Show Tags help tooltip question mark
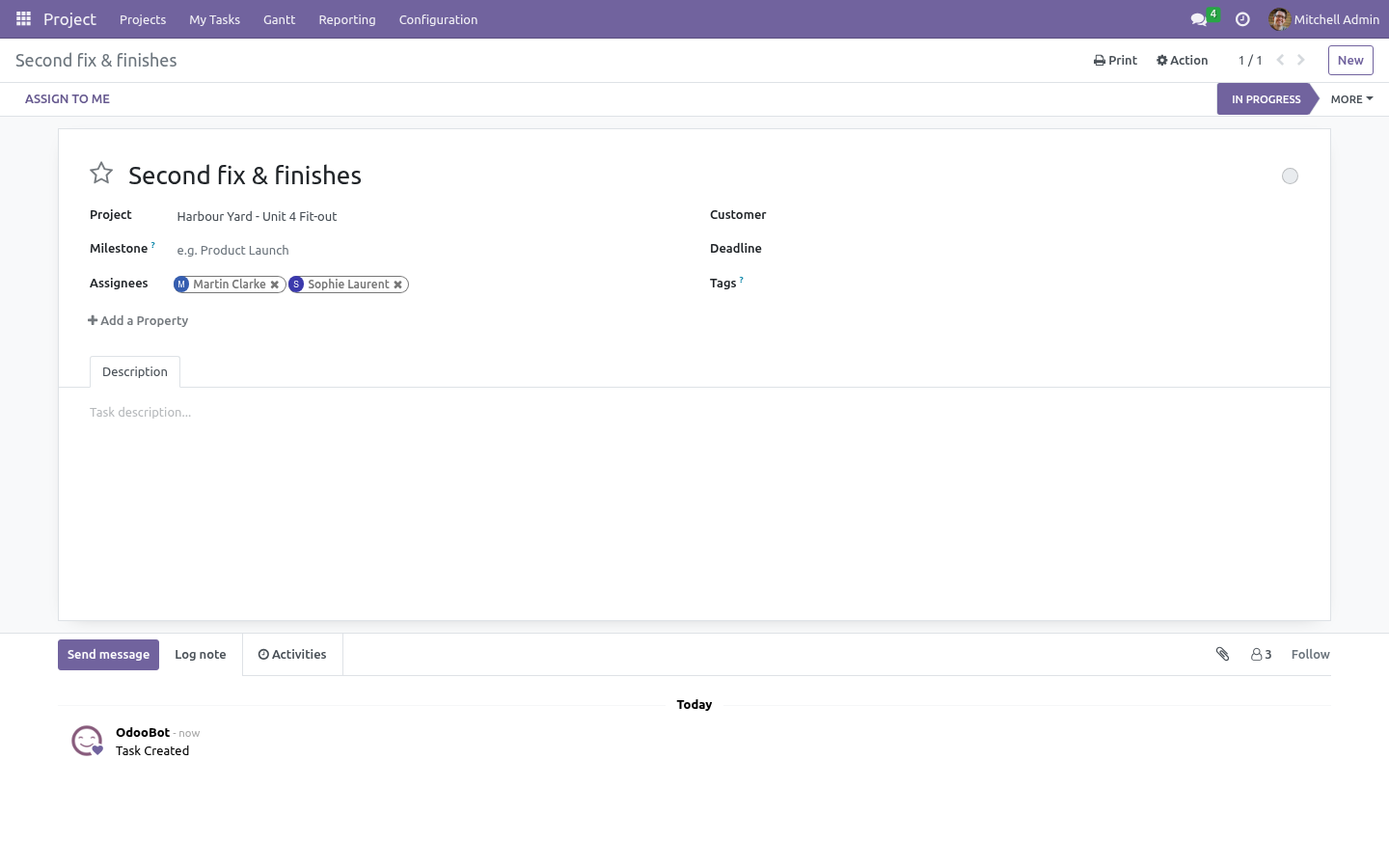The height and width of the screenshot is (868, 1389). (x=741, y=280)
